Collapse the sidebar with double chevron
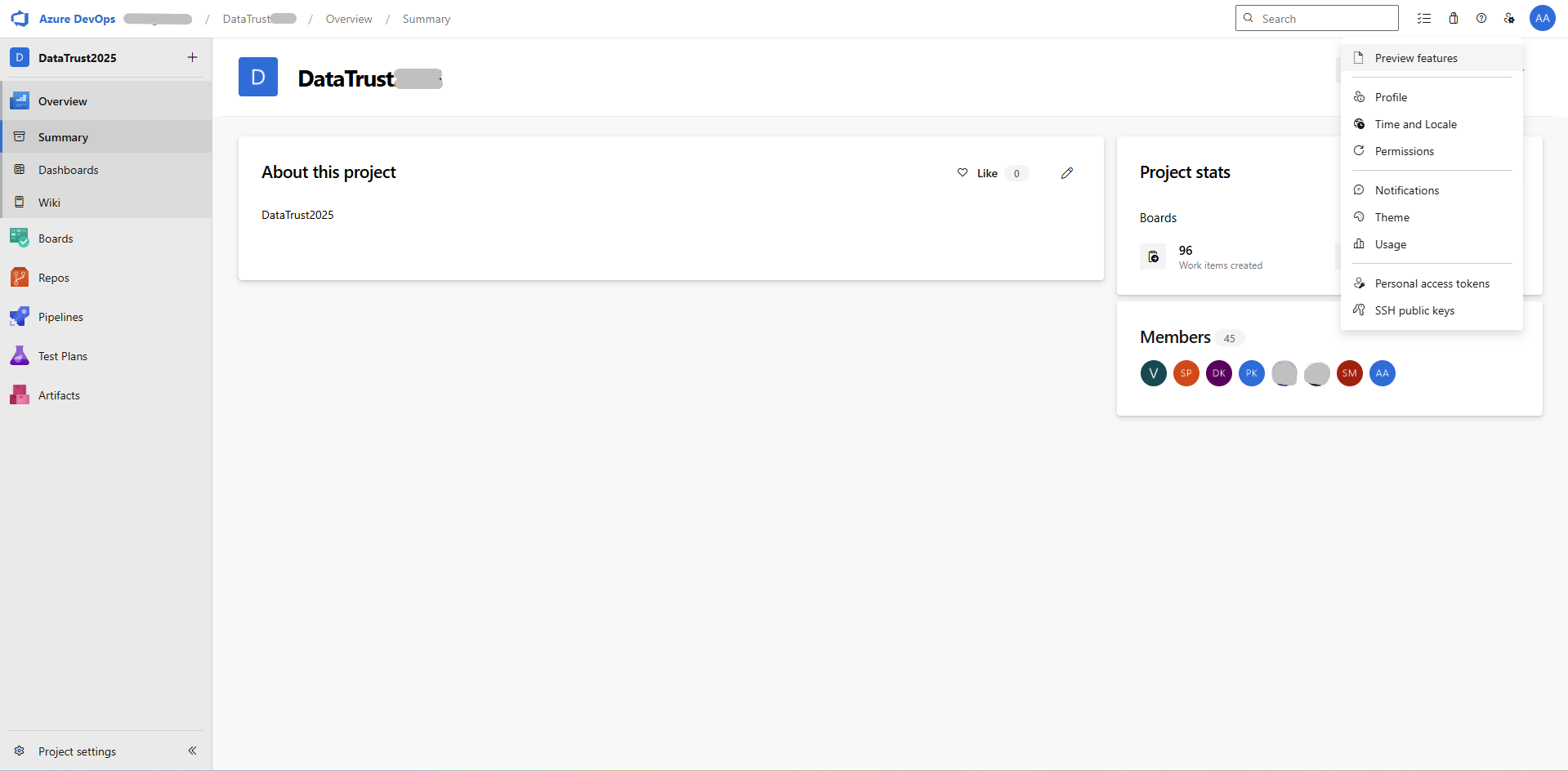Screen dimensions: 1568x771 [x=192, y=751]
